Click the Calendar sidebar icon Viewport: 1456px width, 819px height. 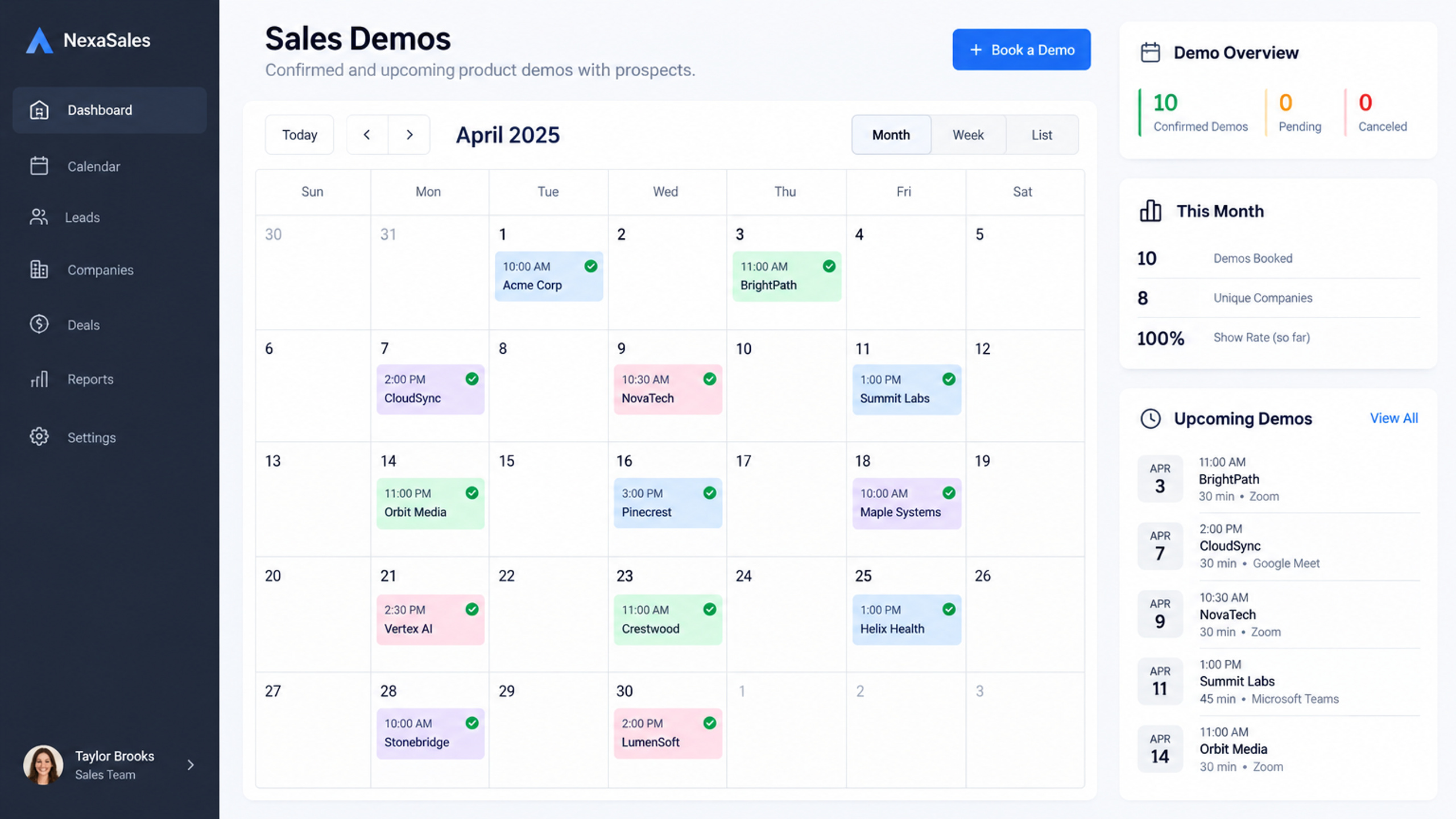[39, 166]
